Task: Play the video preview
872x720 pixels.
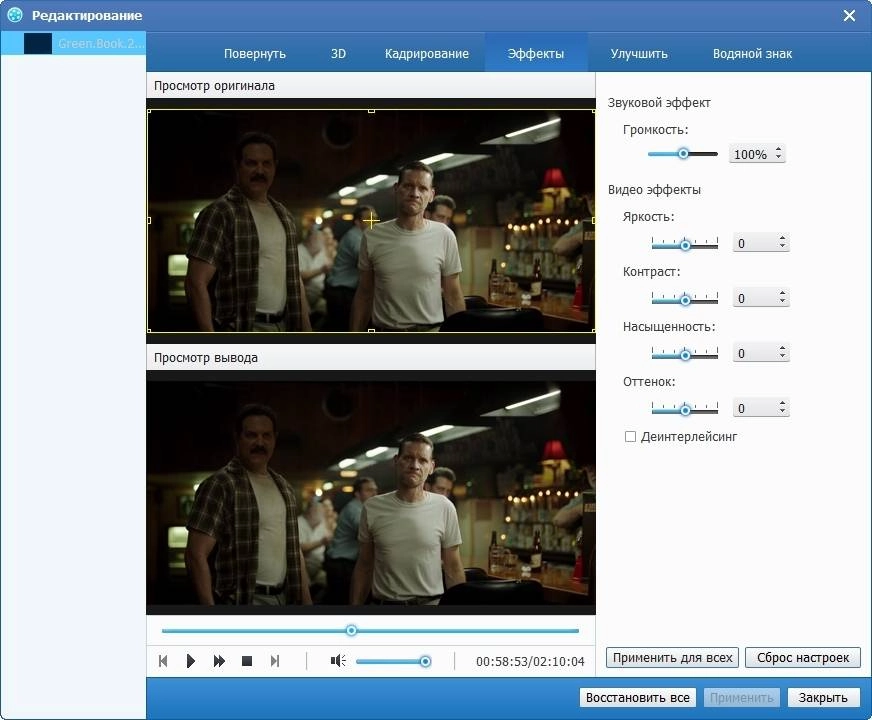Action: coord(191,661)
